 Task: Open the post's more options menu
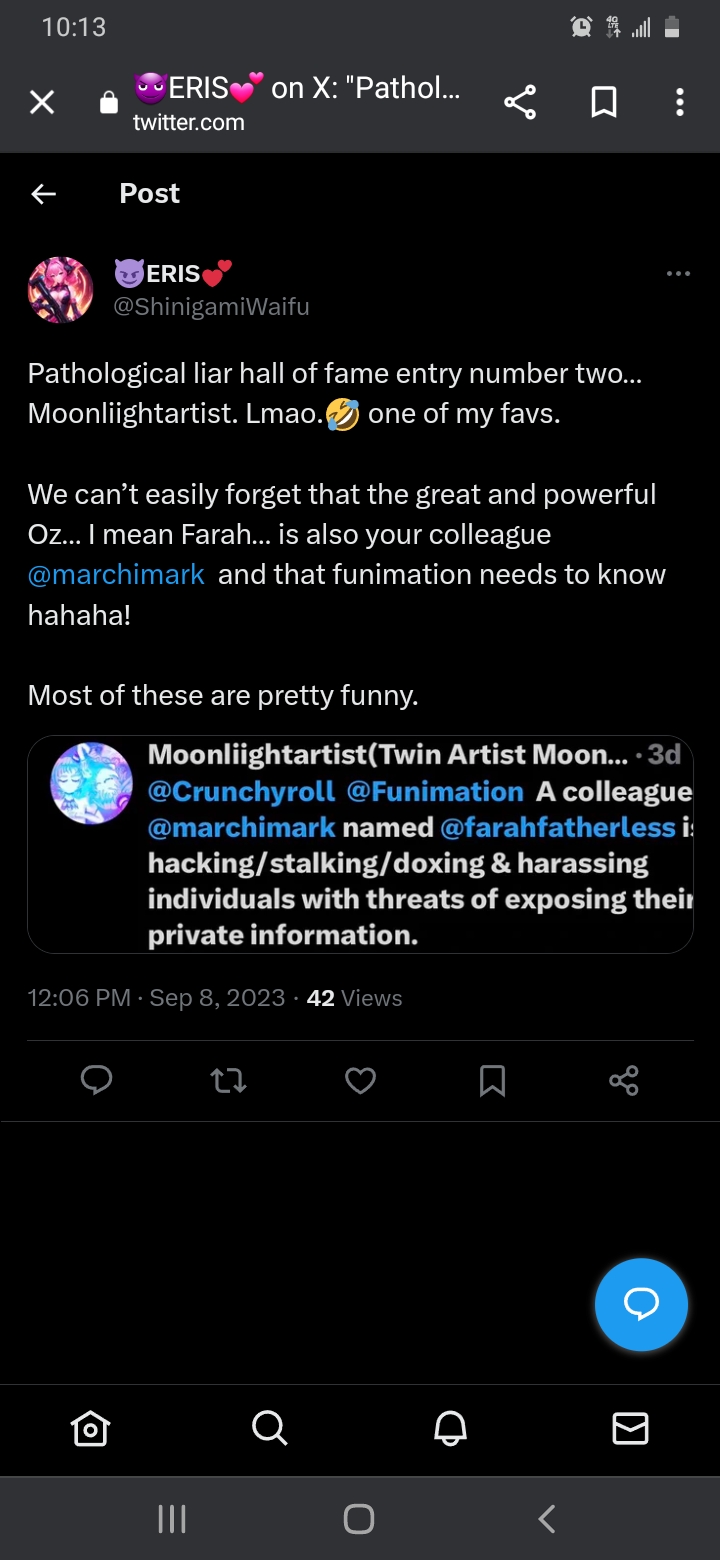678,274
